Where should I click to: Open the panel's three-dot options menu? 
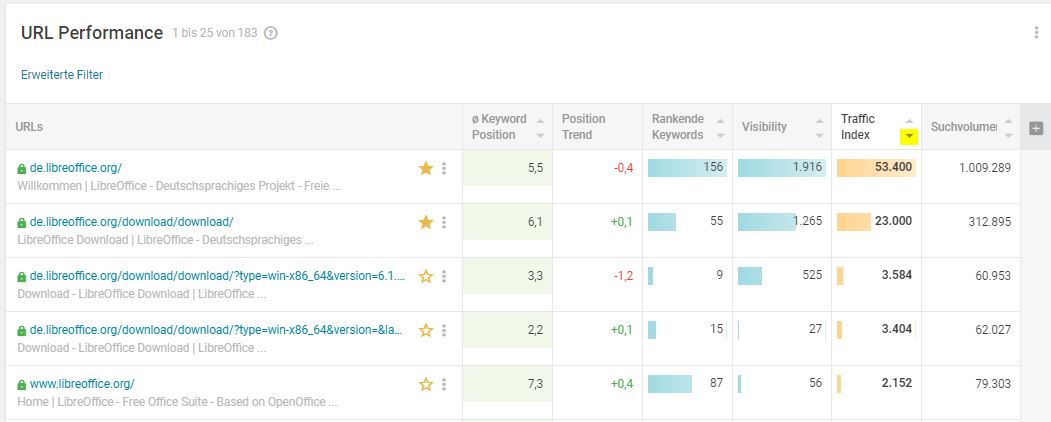1036,33
